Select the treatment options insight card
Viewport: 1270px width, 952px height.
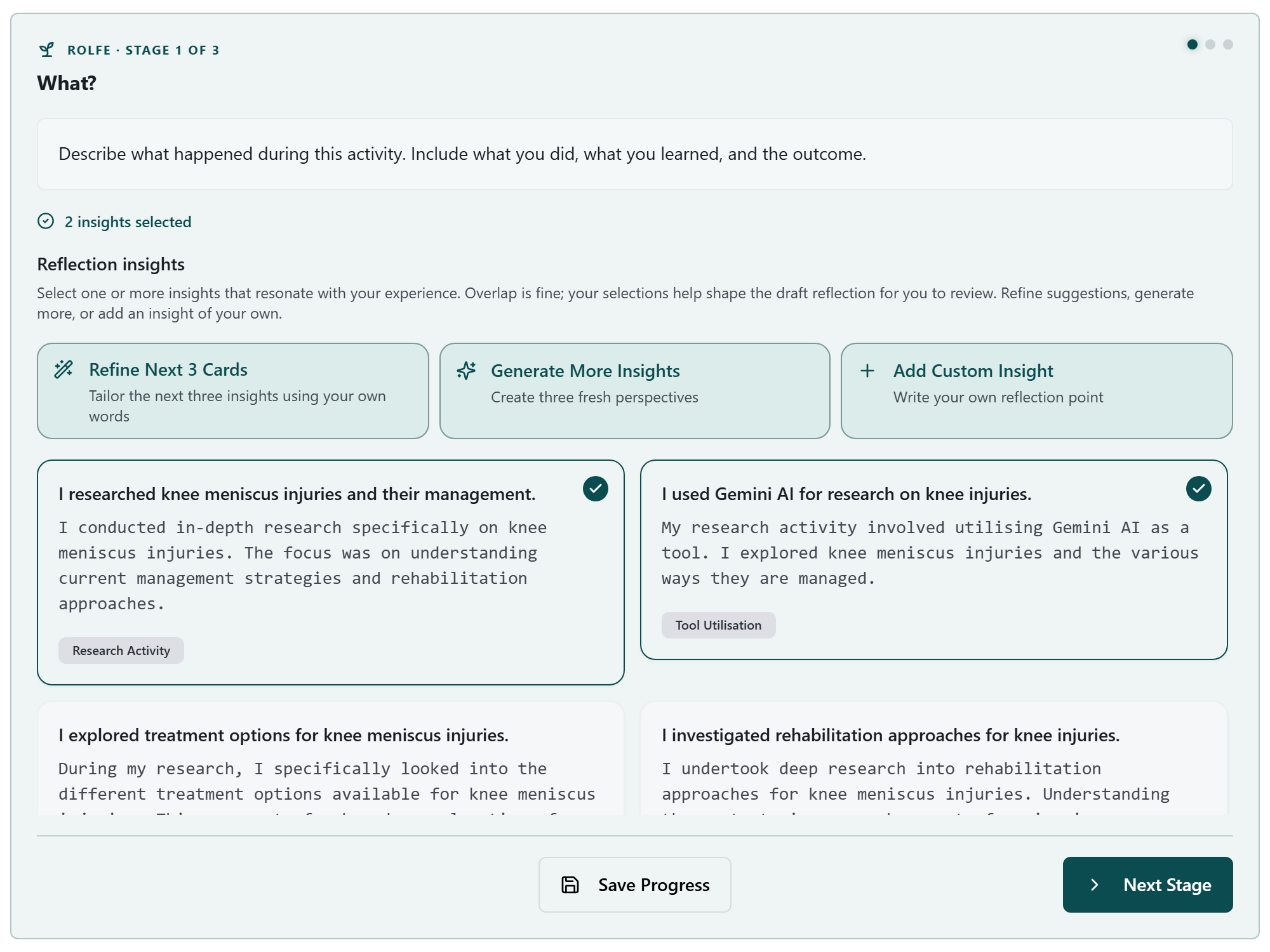(330, 758)
